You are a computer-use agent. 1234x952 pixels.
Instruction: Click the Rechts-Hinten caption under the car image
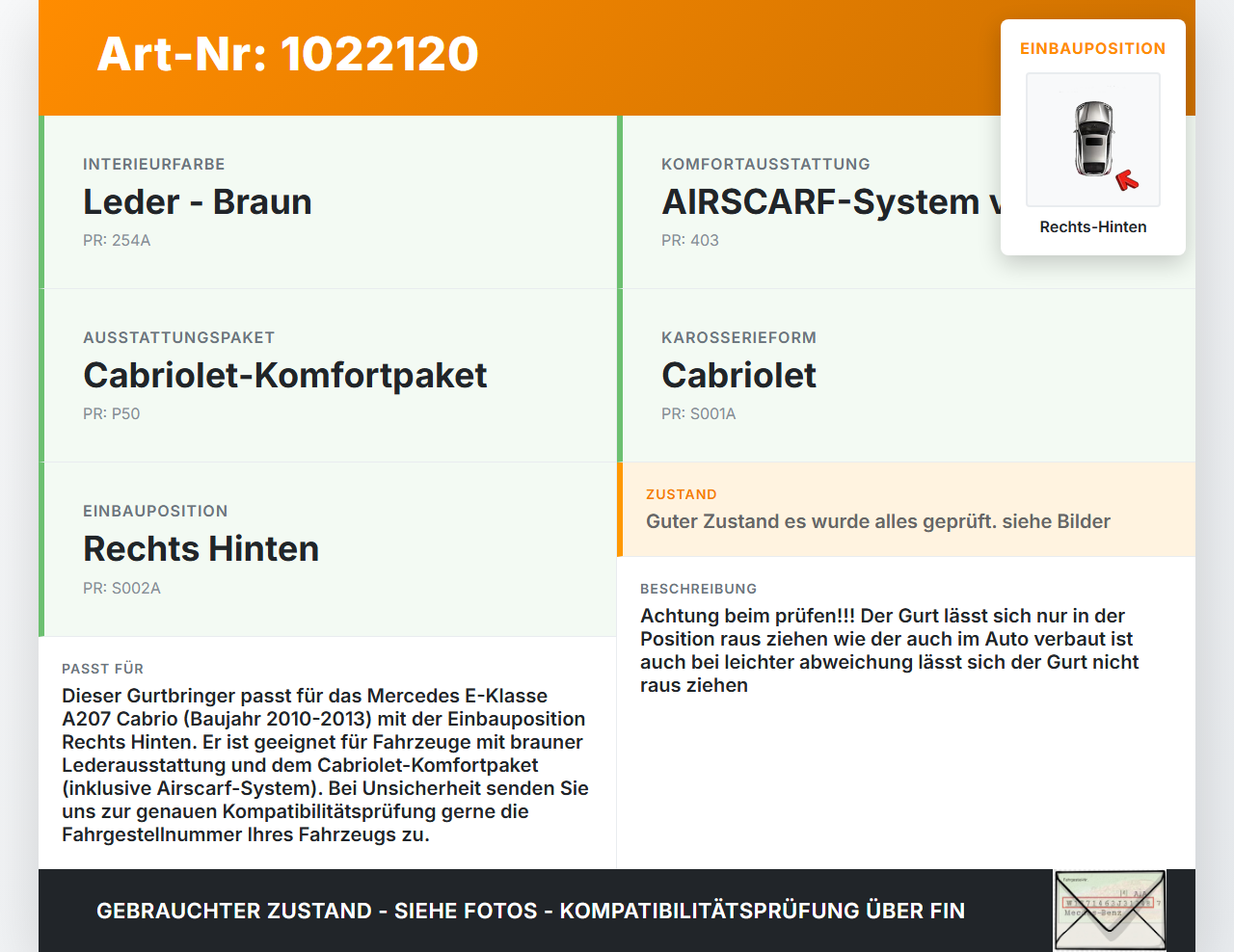(1093, 226)
